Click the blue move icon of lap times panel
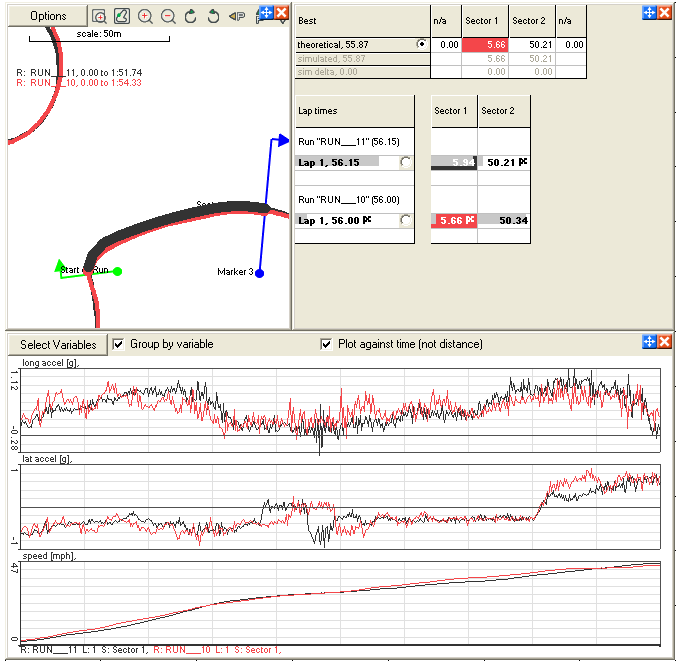Image resolution: width=680 pixels, height=665 pixels. point(650,12)
